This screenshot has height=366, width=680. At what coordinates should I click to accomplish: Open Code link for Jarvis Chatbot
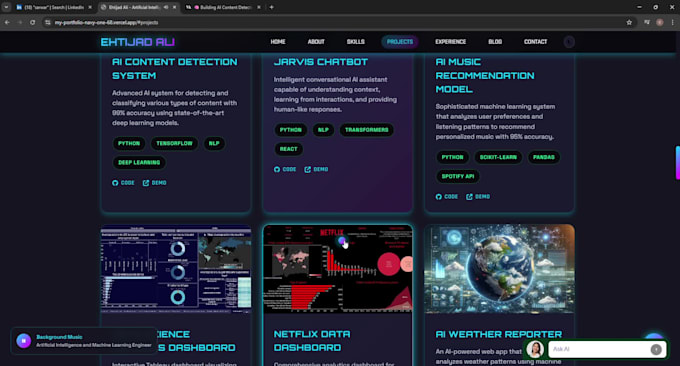tap(285, 170)
